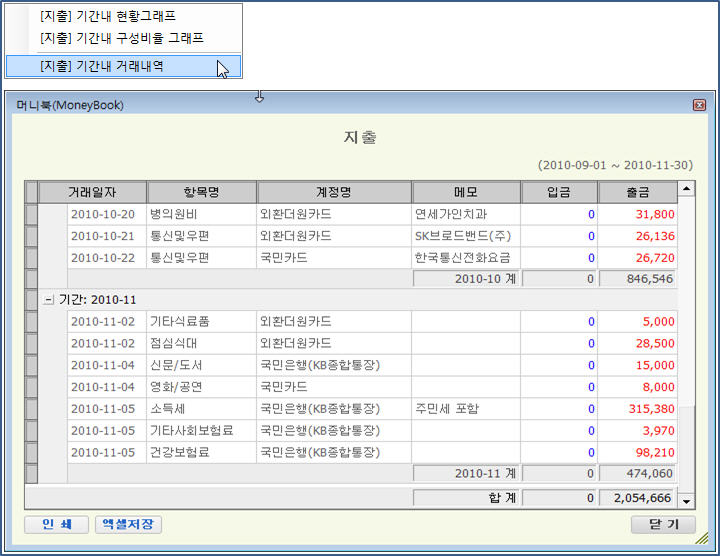Click 846,546 in the 2010-10 subtotal row
This screenshot has height=556, width=720.
(x=638, y=279)
